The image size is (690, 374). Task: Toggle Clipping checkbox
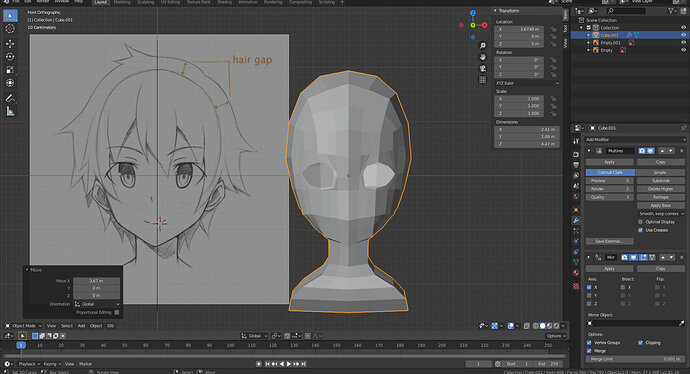[x=640, y=343]
